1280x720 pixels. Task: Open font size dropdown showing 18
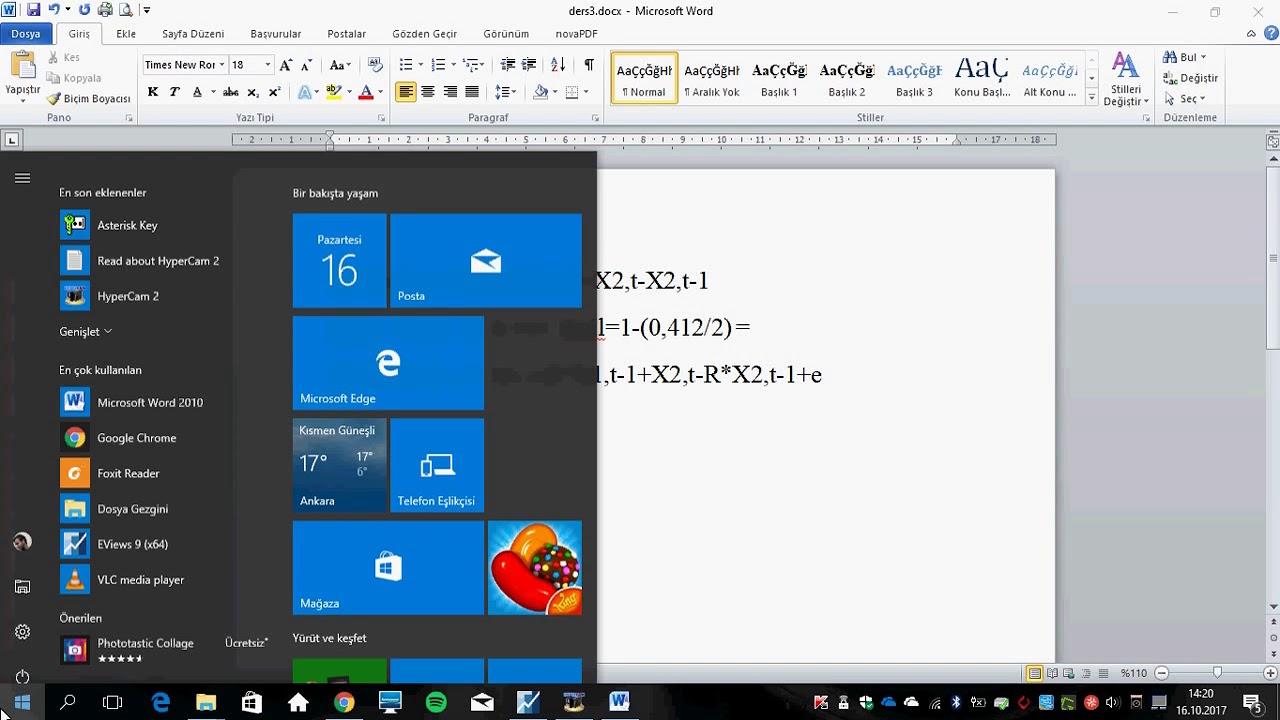click(x=267, y=65)
